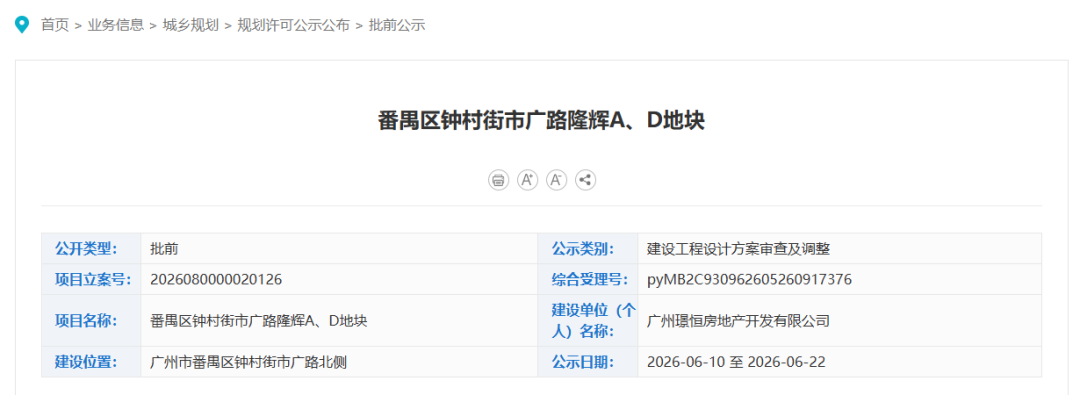Select the value 批前
The height and width of the screenshot is (395, 1080).
click(x=164, y=249)
